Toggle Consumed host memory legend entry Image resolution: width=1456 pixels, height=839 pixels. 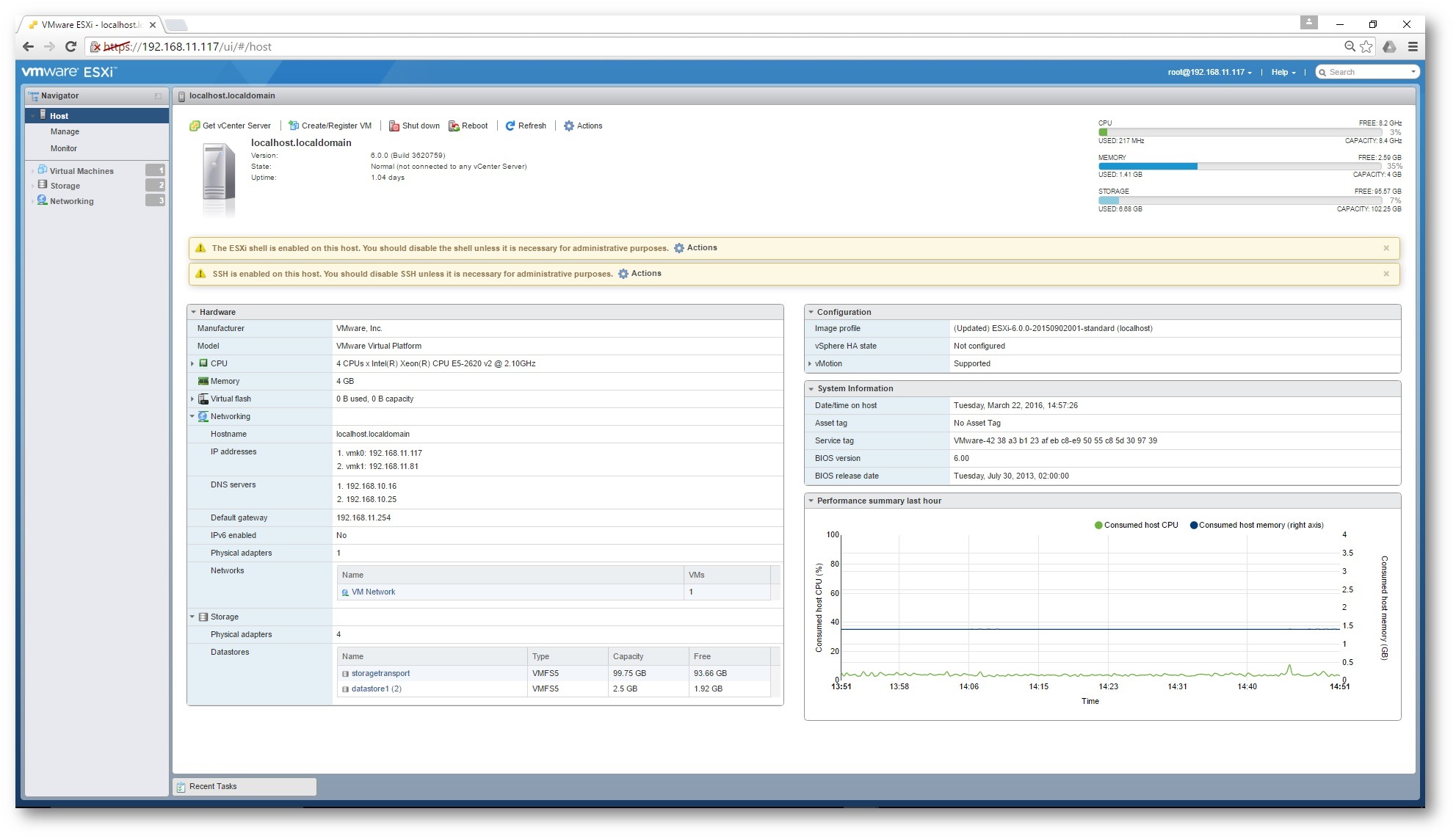click(1256, 525)
